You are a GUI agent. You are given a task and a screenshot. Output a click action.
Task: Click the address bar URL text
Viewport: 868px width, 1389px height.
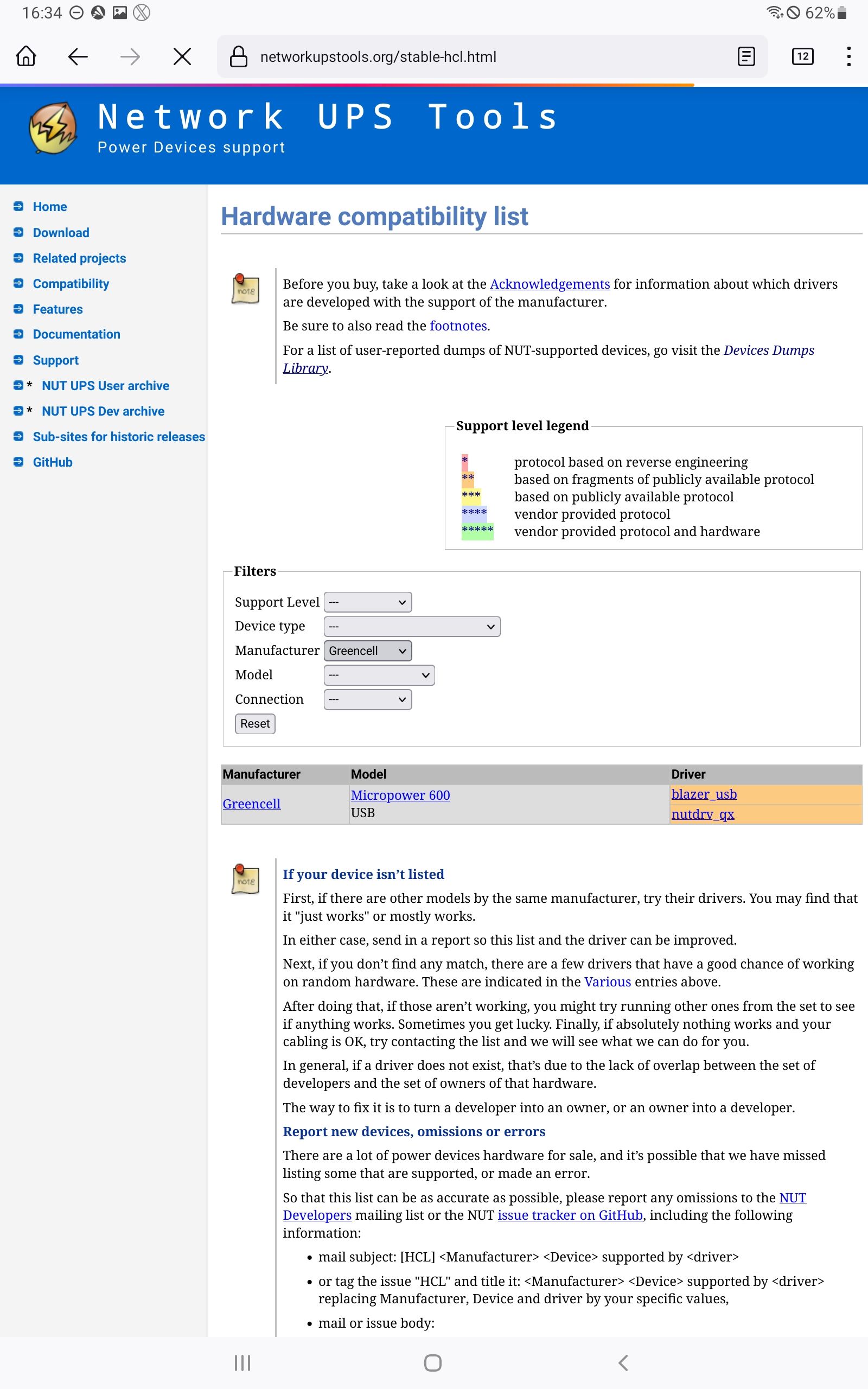pos(378,57)
